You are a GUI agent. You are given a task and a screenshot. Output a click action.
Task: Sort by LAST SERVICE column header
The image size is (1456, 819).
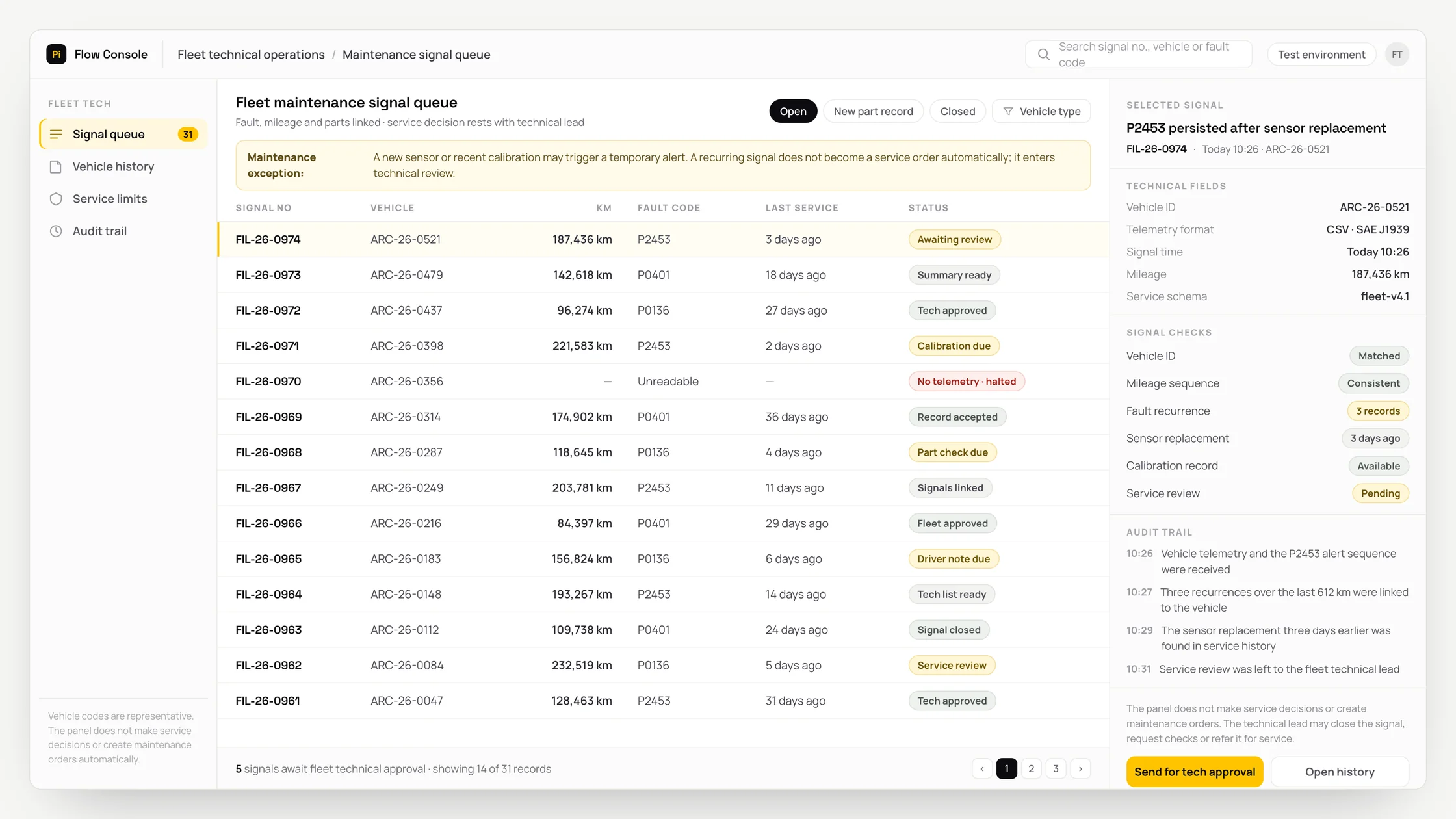click(802, 208)
